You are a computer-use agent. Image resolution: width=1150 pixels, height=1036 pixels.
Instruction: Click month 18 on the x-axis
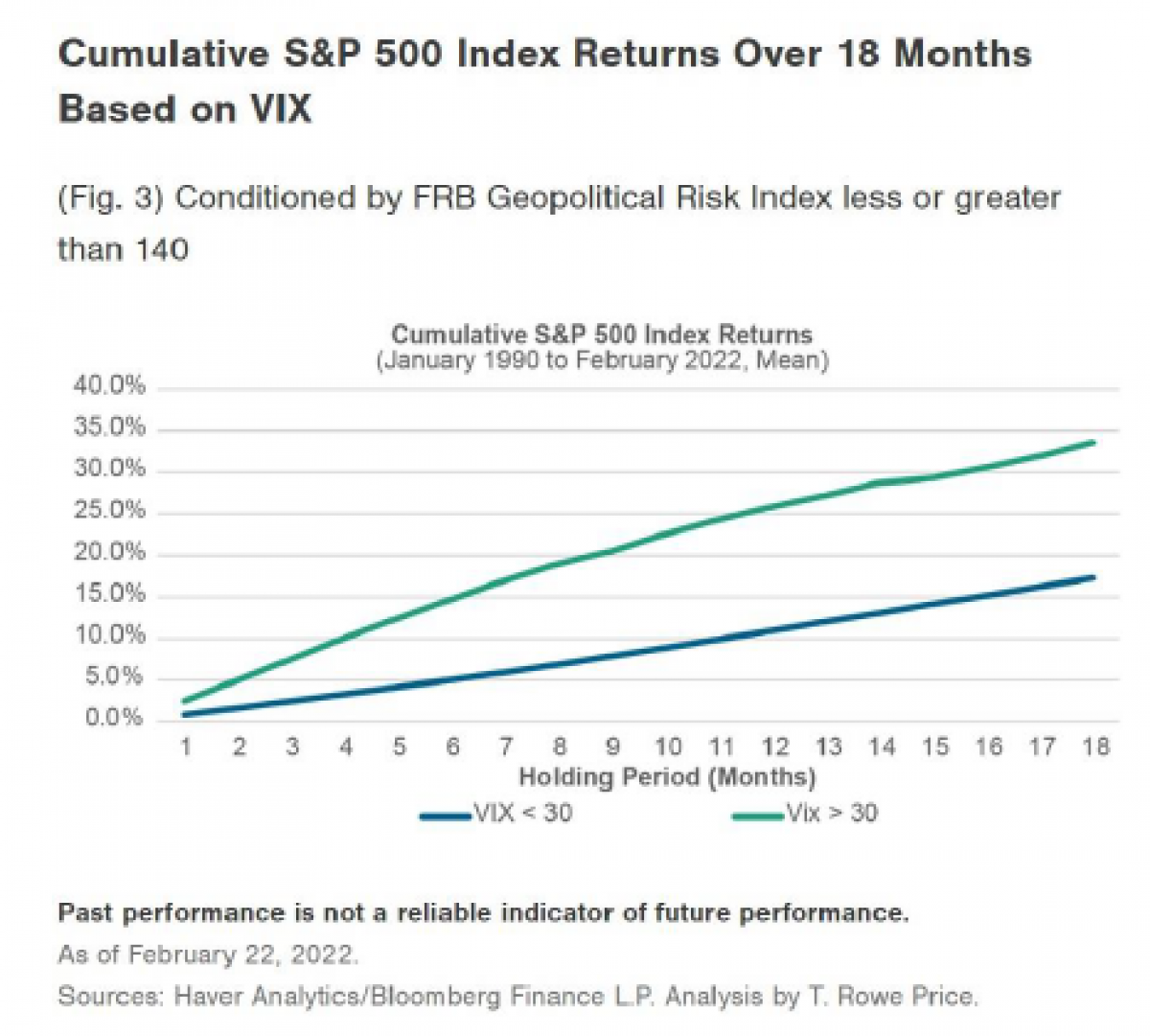1094,747
